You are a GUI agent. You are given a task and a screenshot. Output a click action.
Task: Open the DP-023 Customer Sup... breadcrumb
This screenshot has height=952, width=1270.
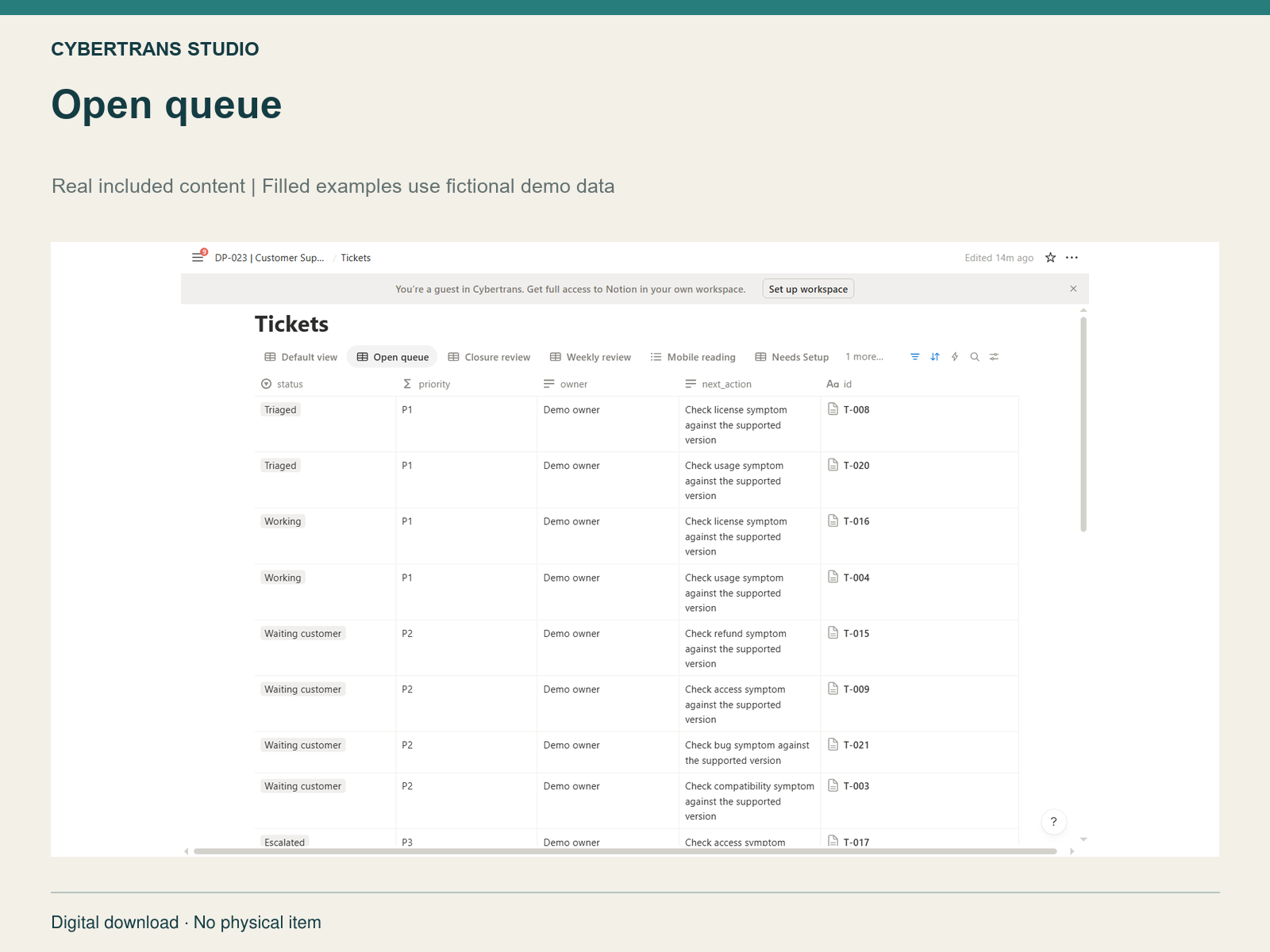tap(269, 258)
